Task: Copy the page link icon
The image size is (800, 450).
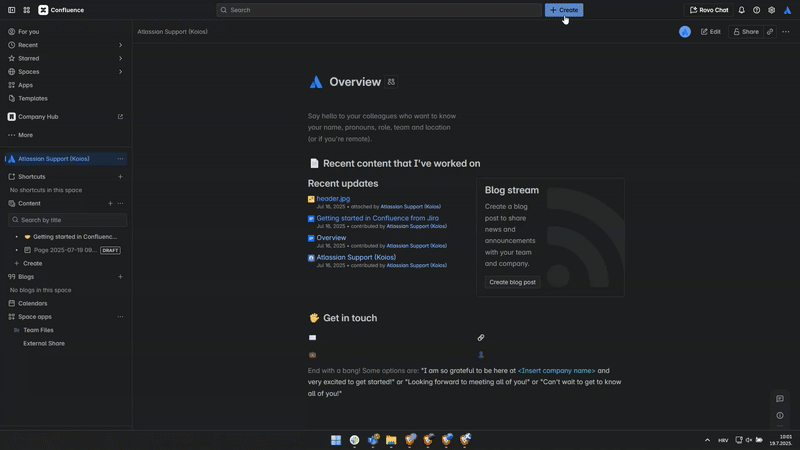Action: click(x=770, y=32)
